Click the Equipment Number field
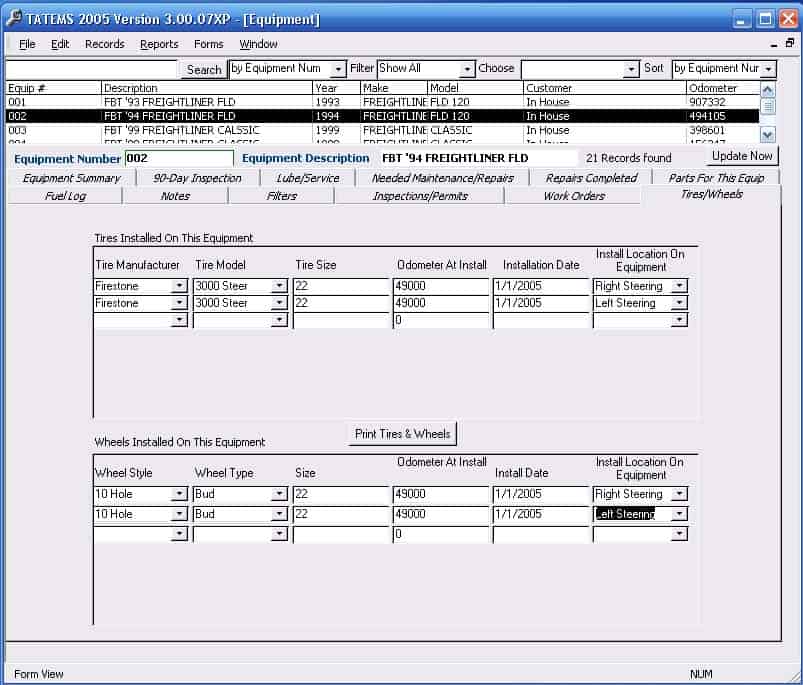Screen dimensions: 803x685 179,158
